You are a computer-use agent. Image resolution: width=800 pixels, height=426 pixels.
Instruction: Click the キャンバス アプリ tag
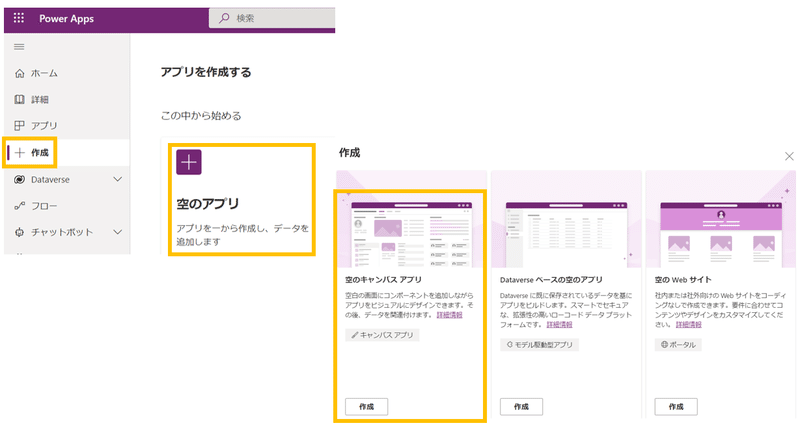pyautogui.click(x=382, y=335)
